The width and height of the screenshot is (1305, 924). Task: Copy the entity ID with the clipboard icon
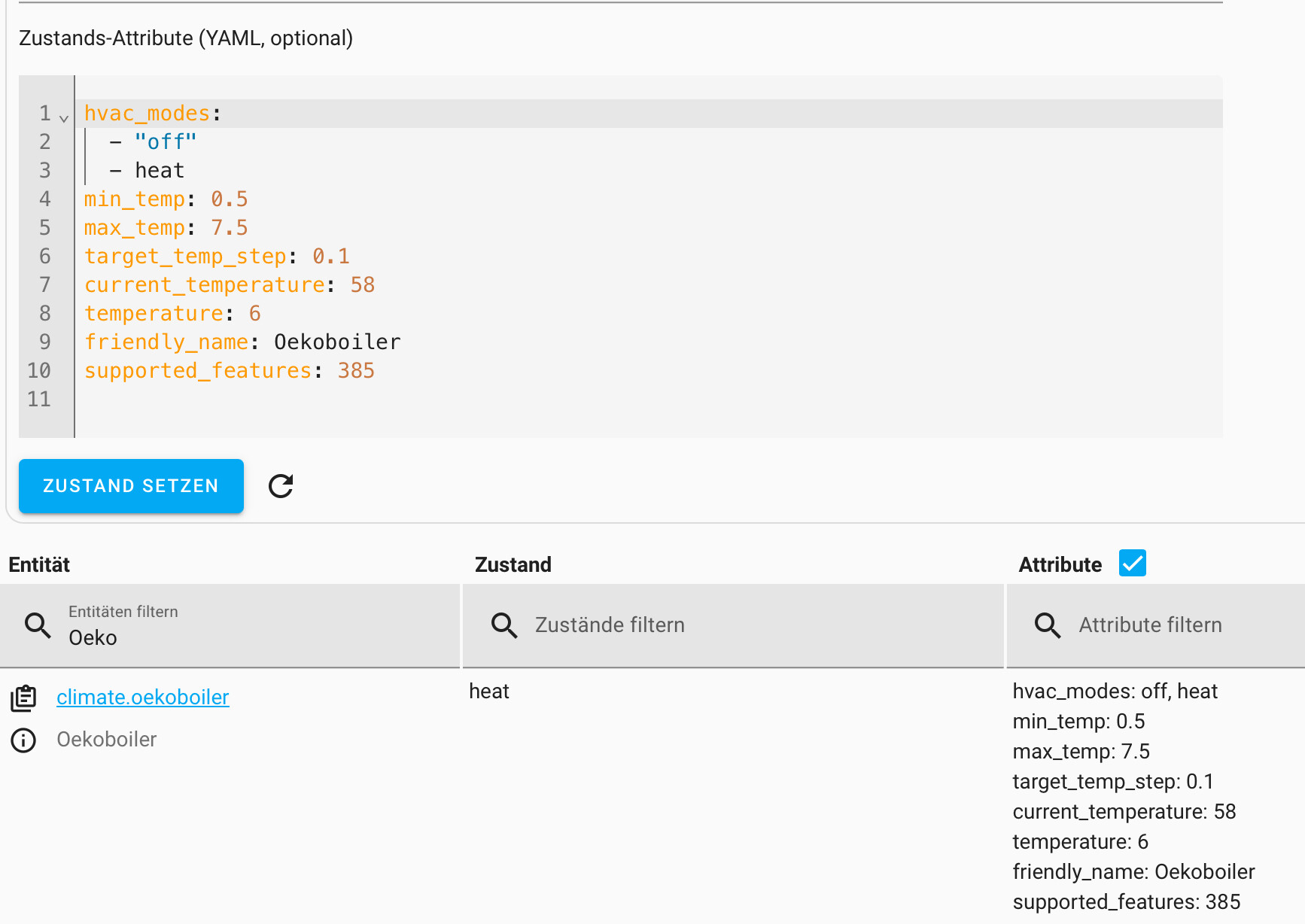(23, 698)
